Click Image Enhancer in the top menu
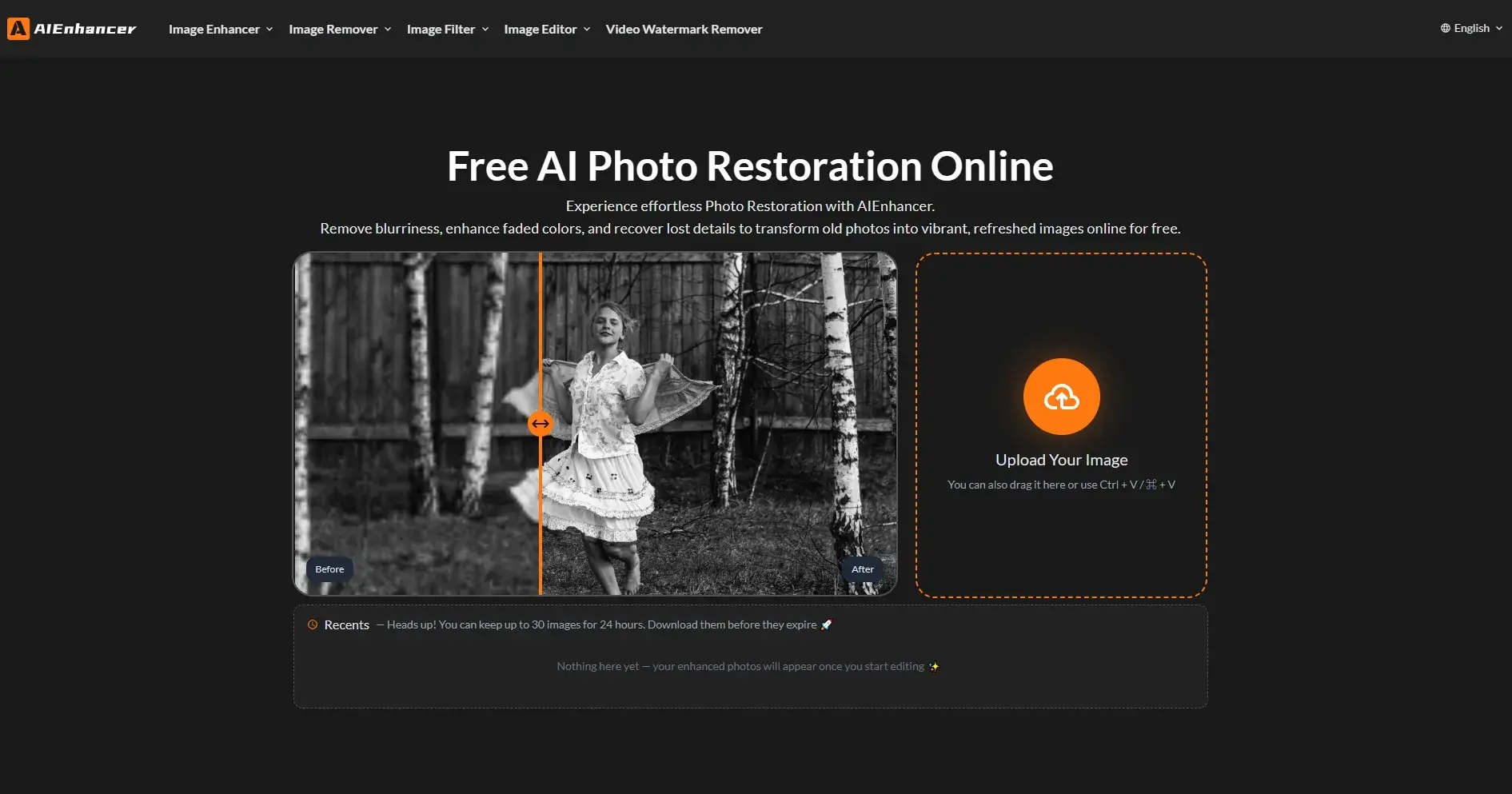Image resolution: width=1512 pixels, height=794 pixels. click(214, 29)
